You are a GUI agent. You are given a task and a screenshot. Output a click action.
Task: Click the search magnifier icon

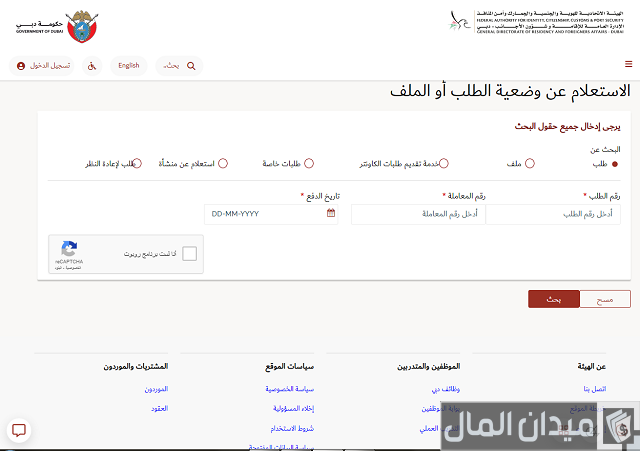pyautogui.click(x=191, y=66)
